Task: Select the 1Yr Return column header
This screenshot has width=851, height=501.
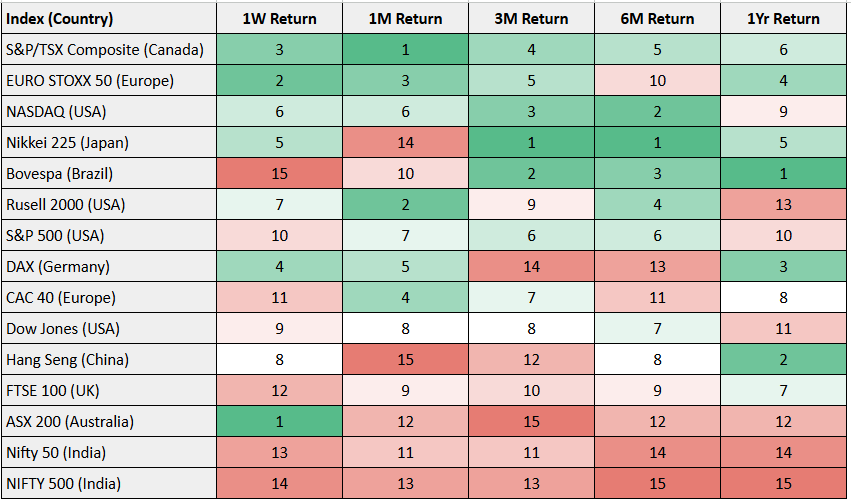Action: coord(784,18)
